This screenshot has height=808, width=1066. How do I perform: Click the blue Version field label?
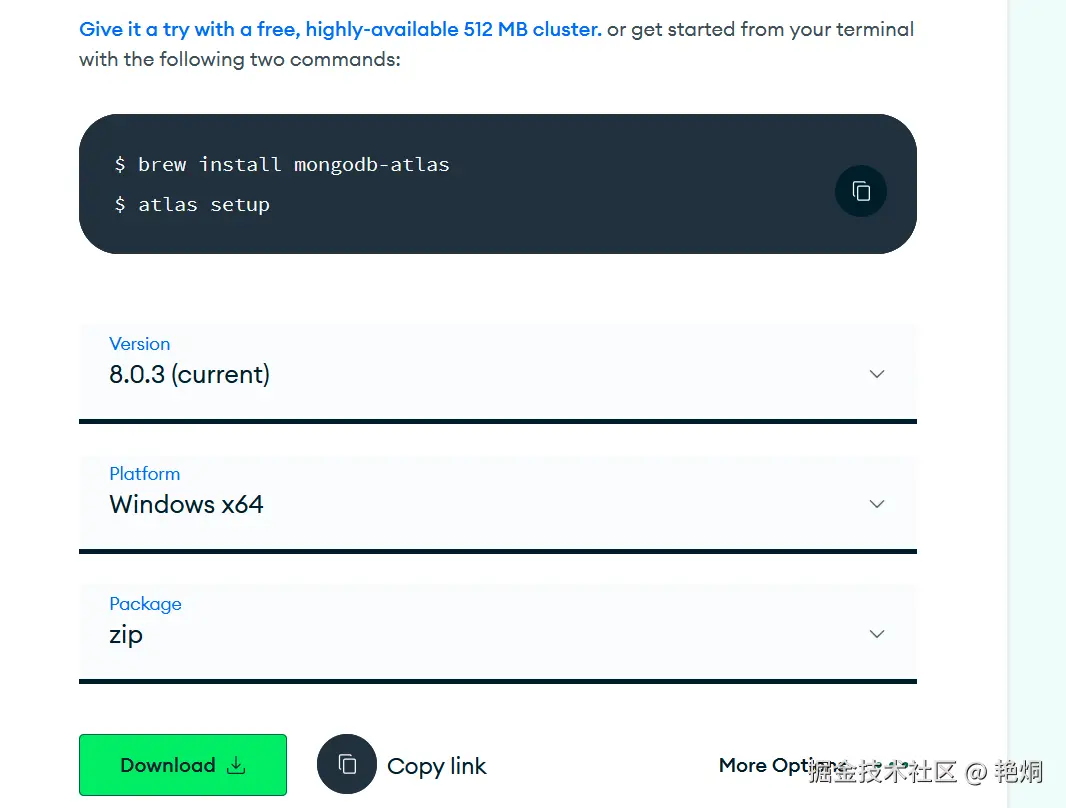tap(139, 344)
